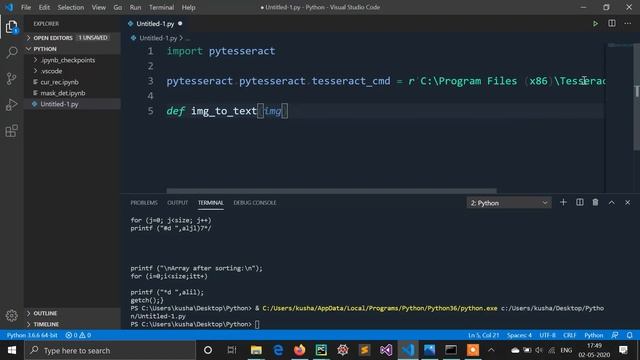Switch to the Problems panel tab
The width and height of the screenshot is (640, 360).
(x=144, y=203)
